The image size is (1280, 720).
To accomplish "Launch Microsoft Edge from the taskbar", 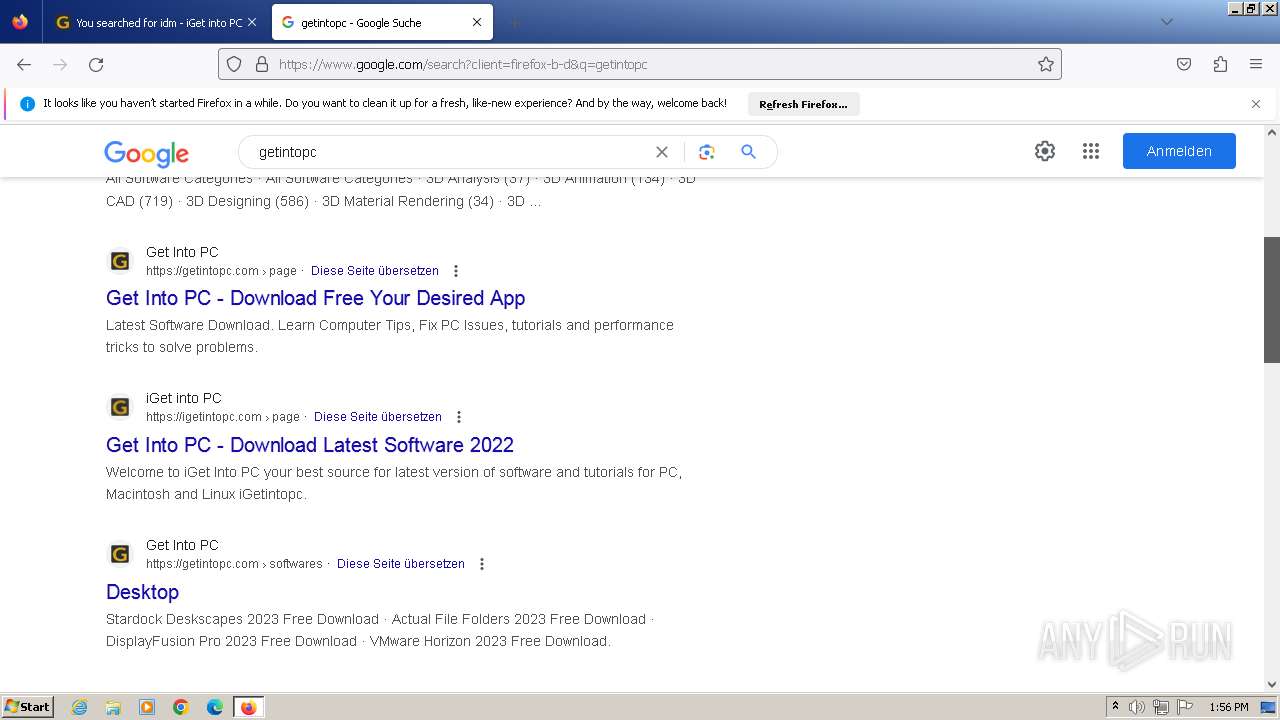I will pyautogui.click(x=215, y=707).
